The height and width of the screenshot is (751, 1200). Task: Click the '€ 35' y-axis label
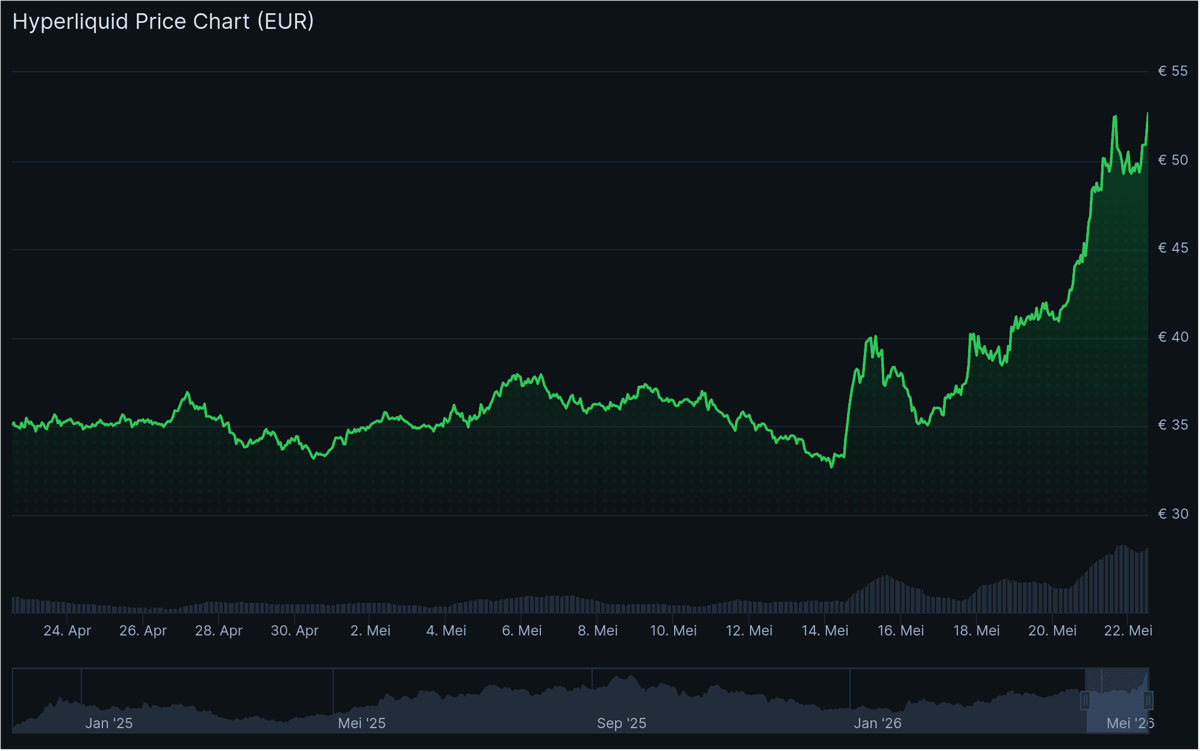coord(1173,425)
